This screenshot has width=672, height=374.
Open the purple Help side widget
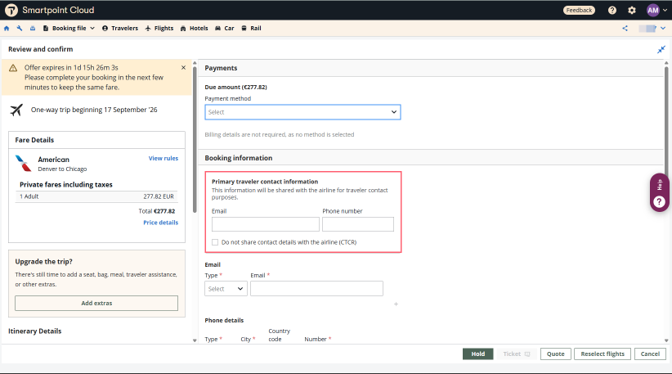point(659,192)
